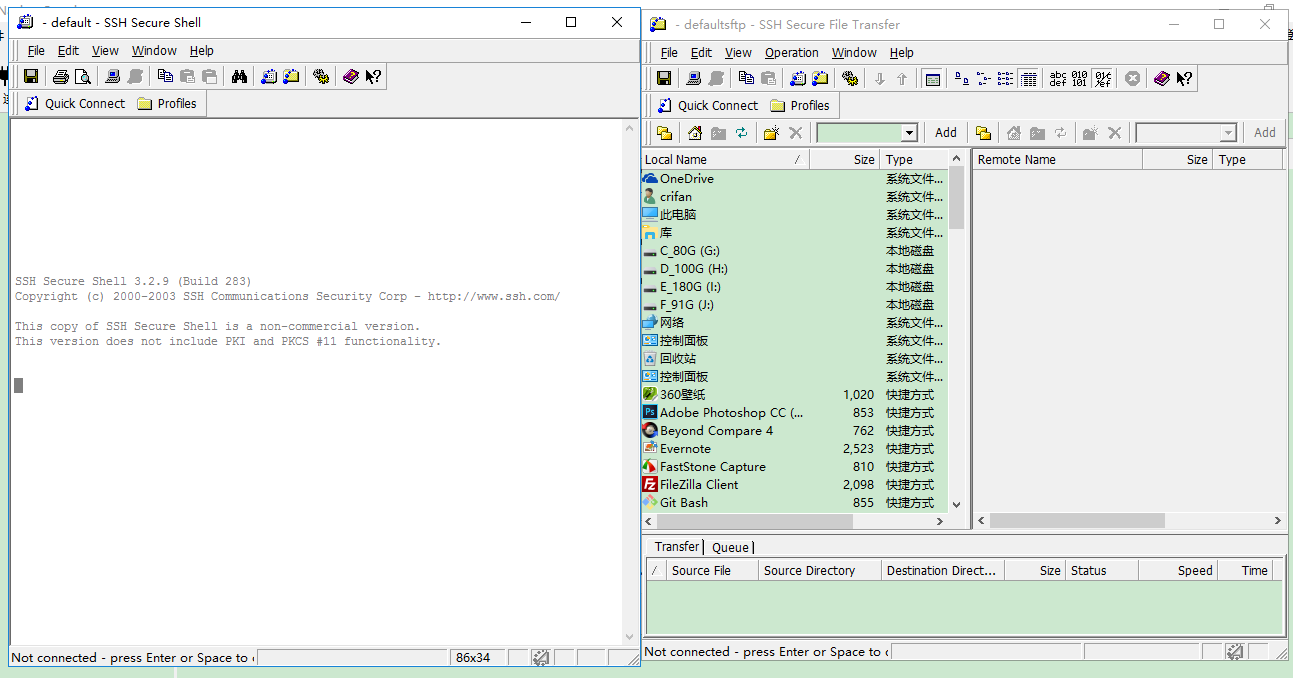Switch to Large Icons view
This screenshot has height=678, width=1293.
(x=961, y=78)
